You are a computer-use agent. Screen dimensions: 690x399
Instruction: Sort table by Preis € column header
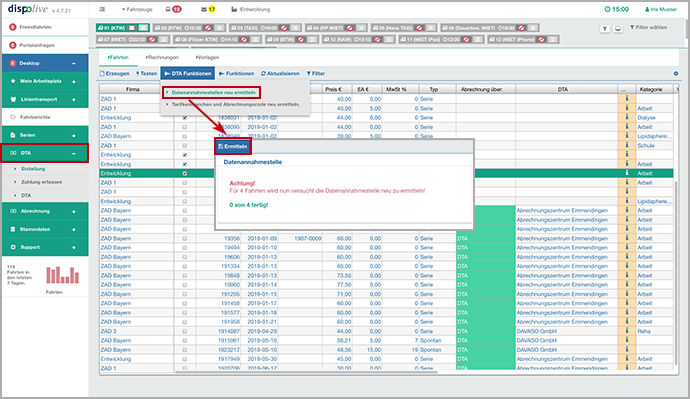click(333, 89)
